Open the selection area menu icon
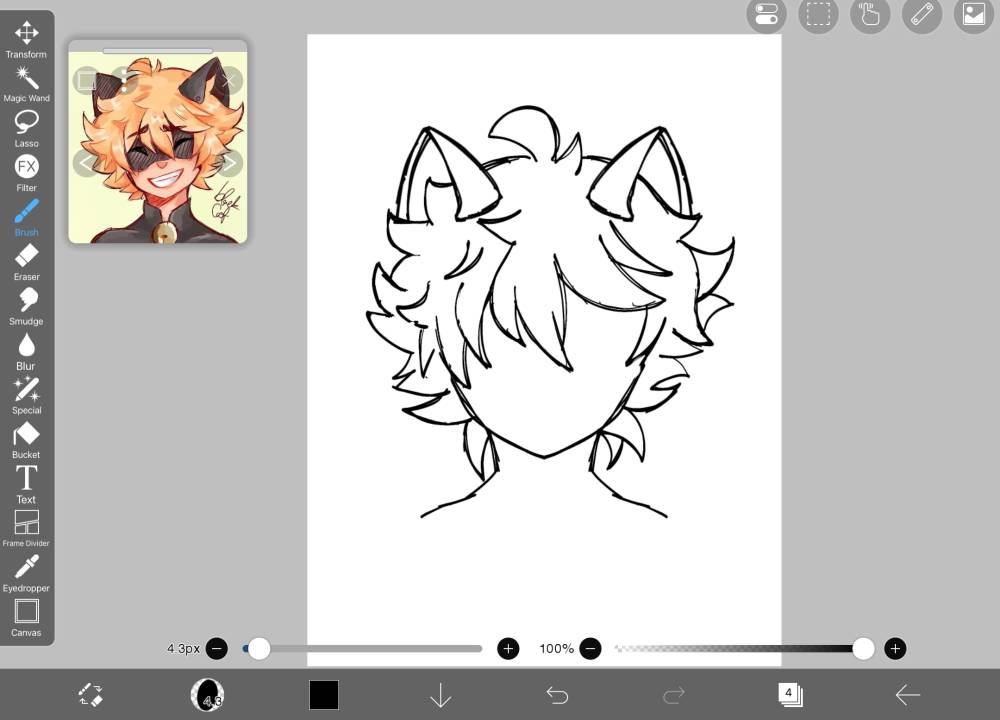The image size is (1000, 720). pyautogui.click(x=818, y=14)
